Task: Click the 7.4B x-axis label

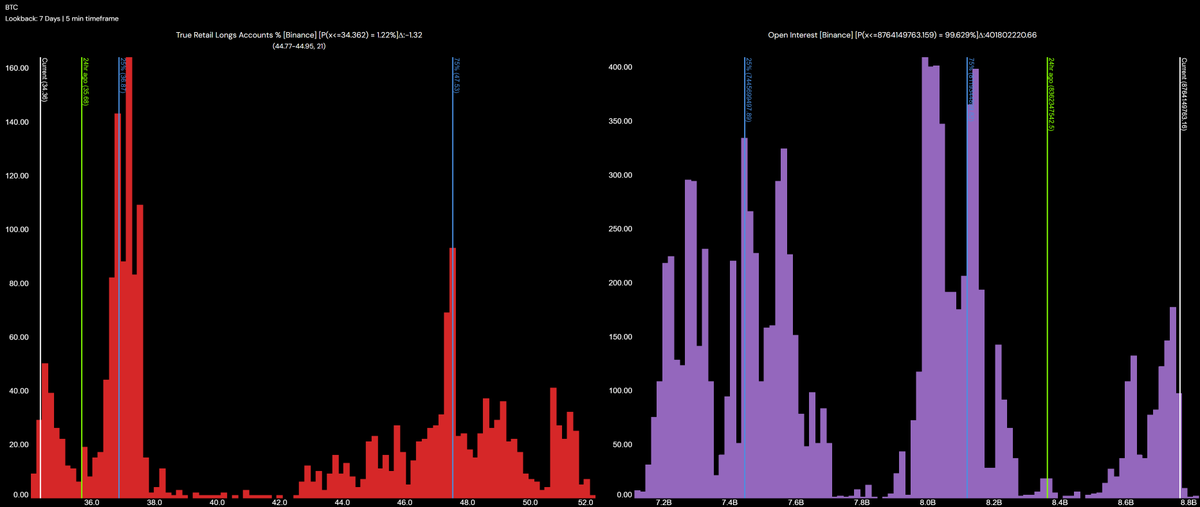Action: [730, 503]
